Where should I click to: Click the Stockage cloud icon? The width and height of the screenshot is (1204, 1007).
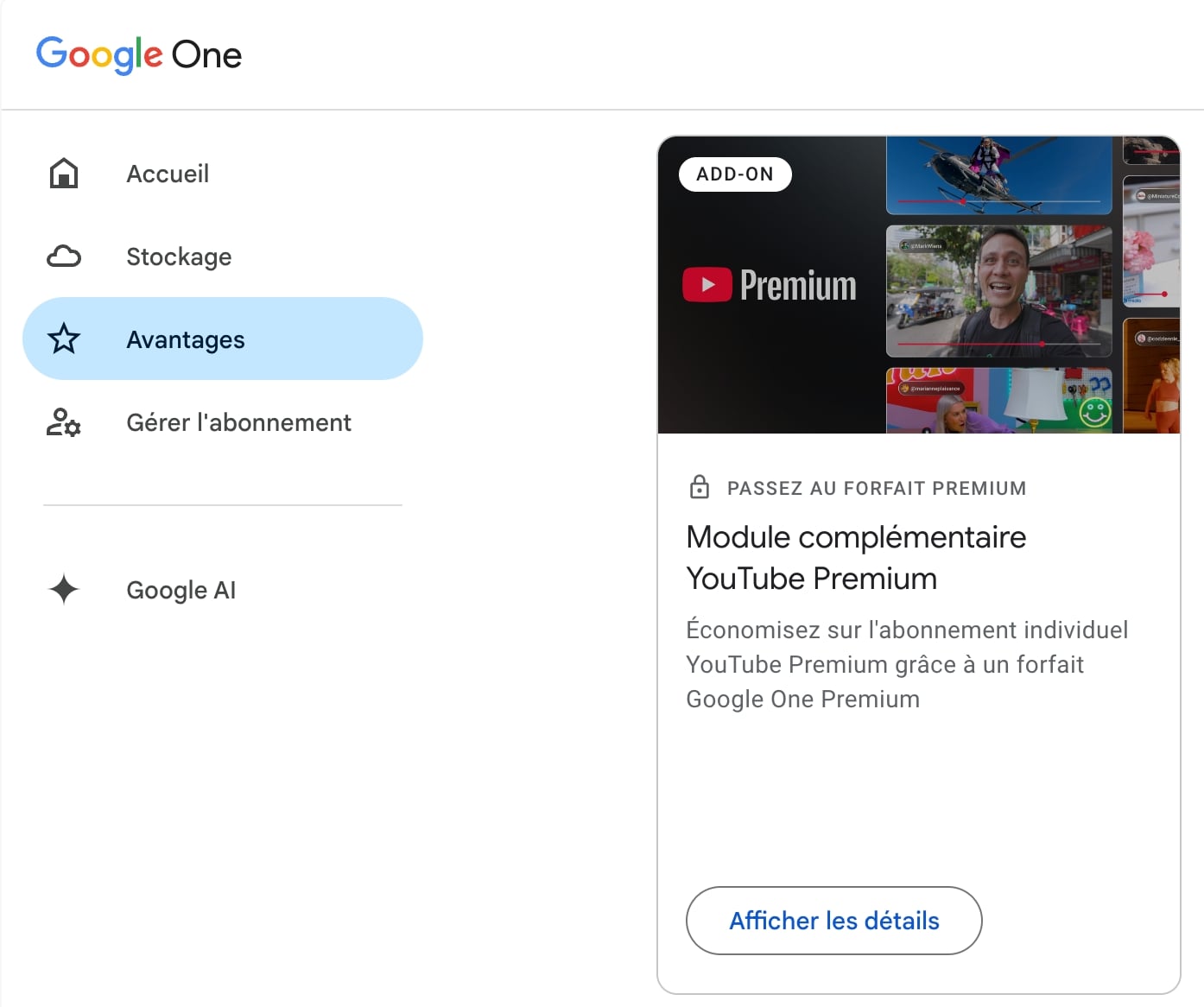(x=63, y=256)
